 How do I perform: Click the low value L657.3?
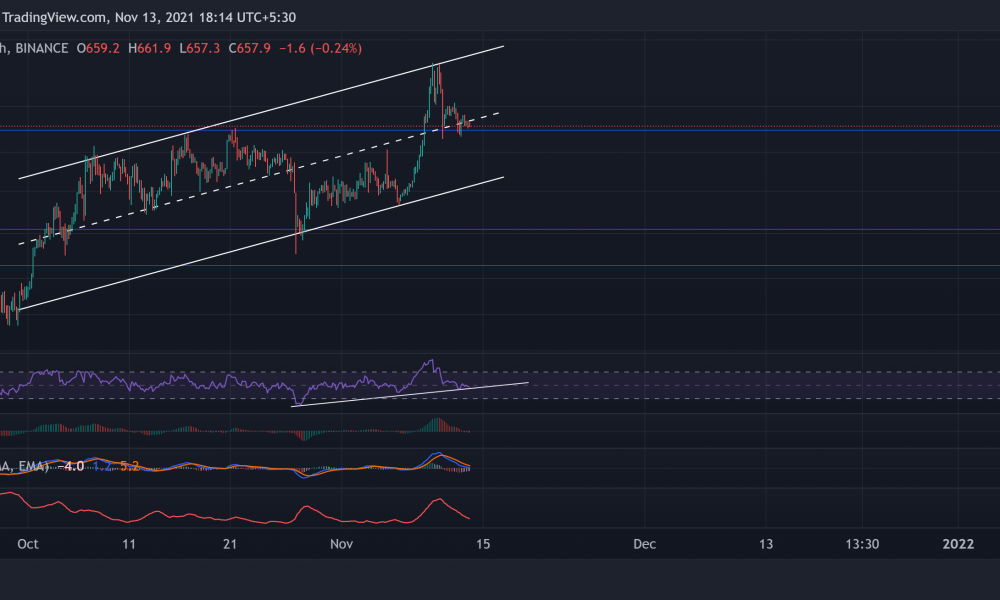pyautogui.click(x=200, y=48)
